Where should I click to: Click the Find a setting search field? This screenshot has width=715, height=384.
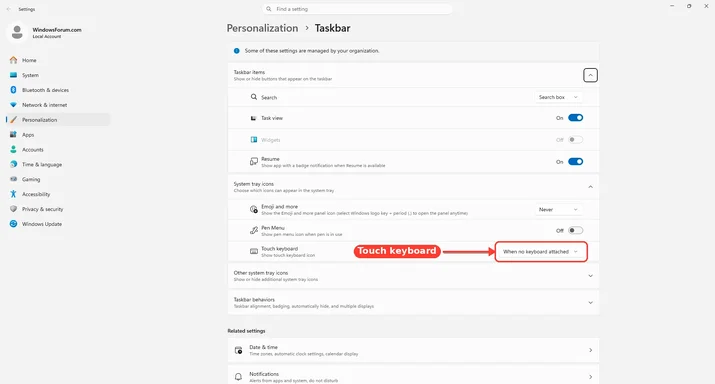358,9
